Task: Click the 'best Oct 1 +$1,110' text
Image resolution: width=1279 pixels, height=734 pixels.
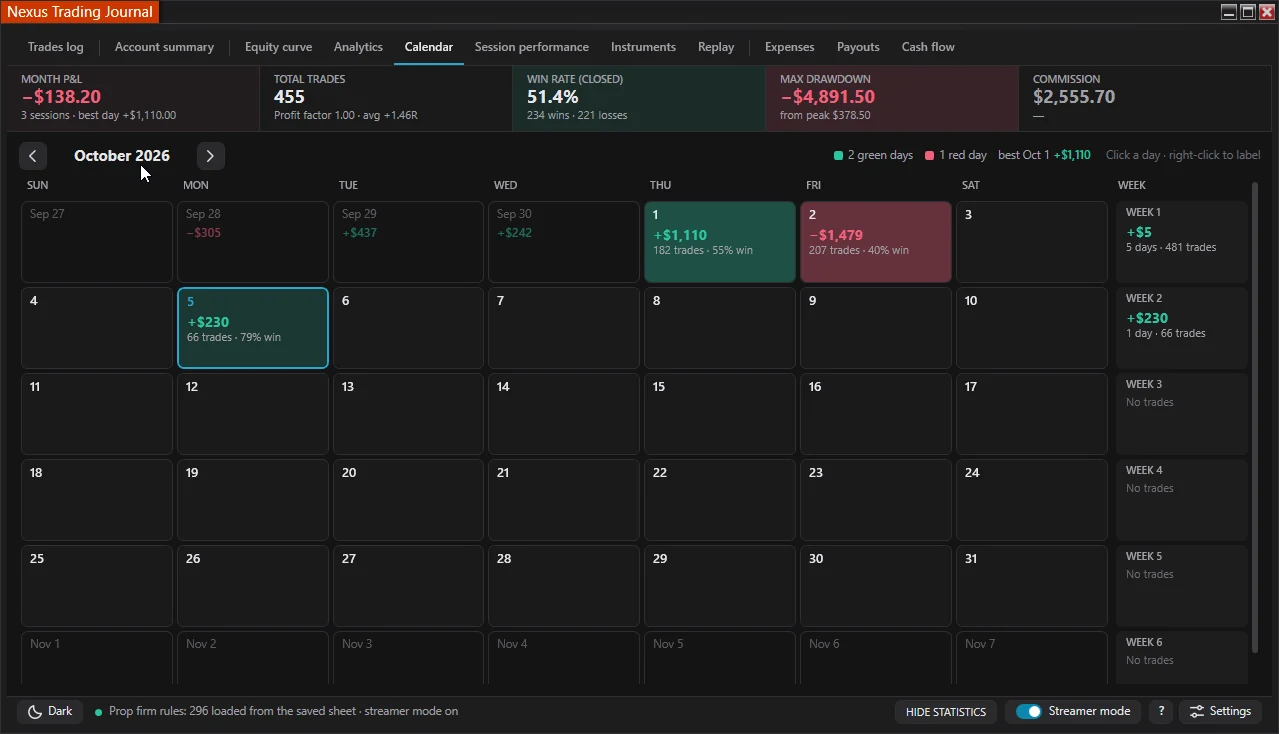Action: (1044, 156)
